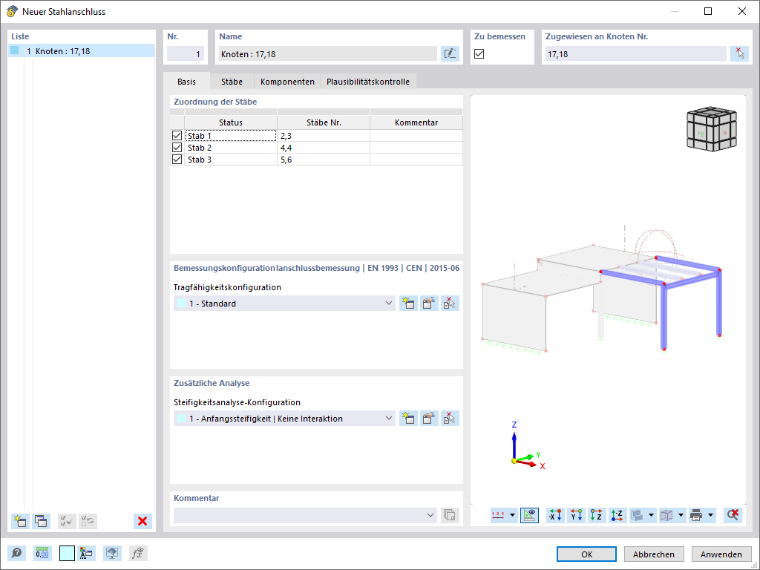This screenshot has width=760, height=570.
Task: Open the Kommentar dropdown list
Action: click(x=430, y=515)
